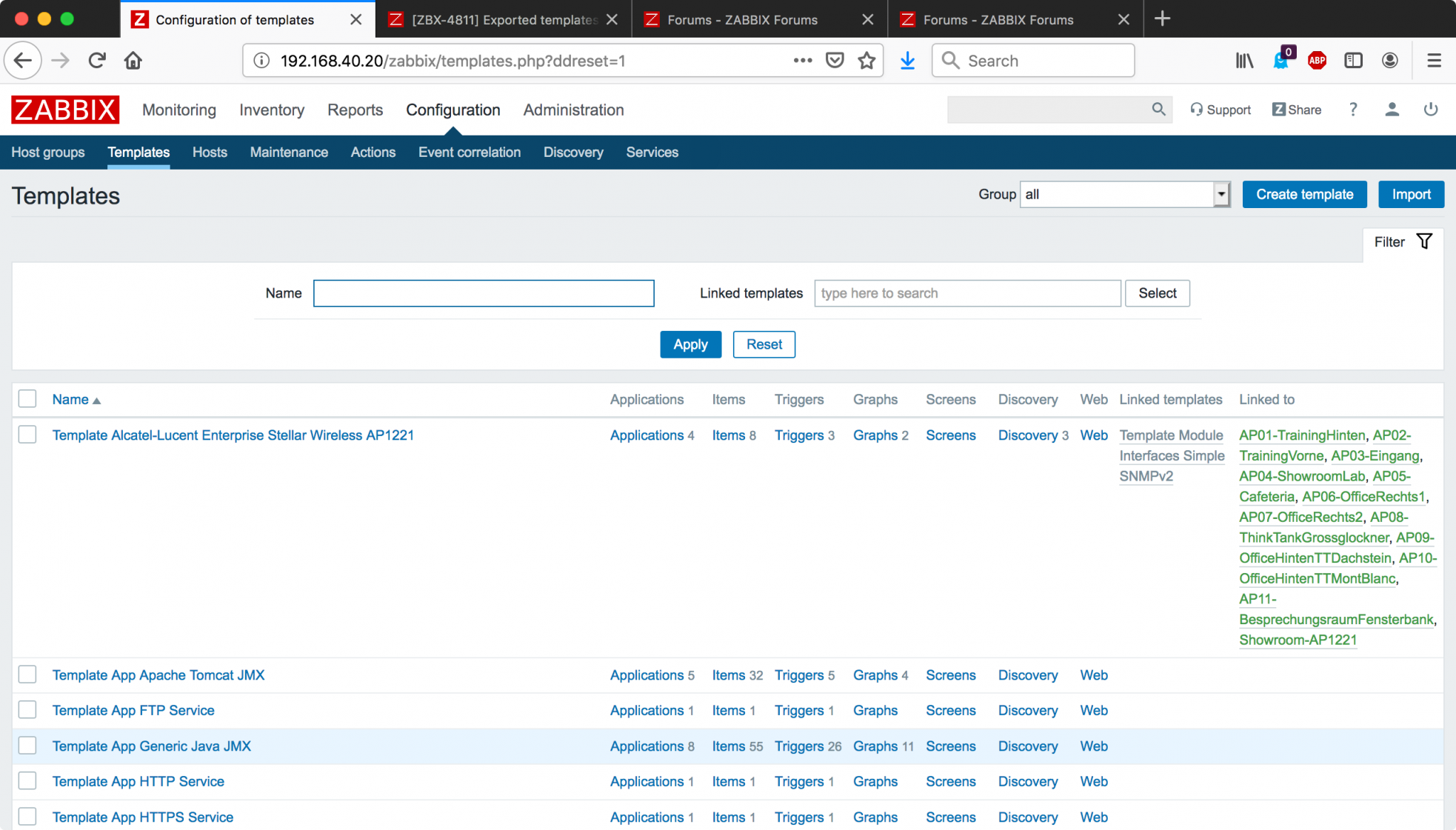This screenshot has width=1456, height=830.
Task: Click the Create template button
Action: point(1304,195)
